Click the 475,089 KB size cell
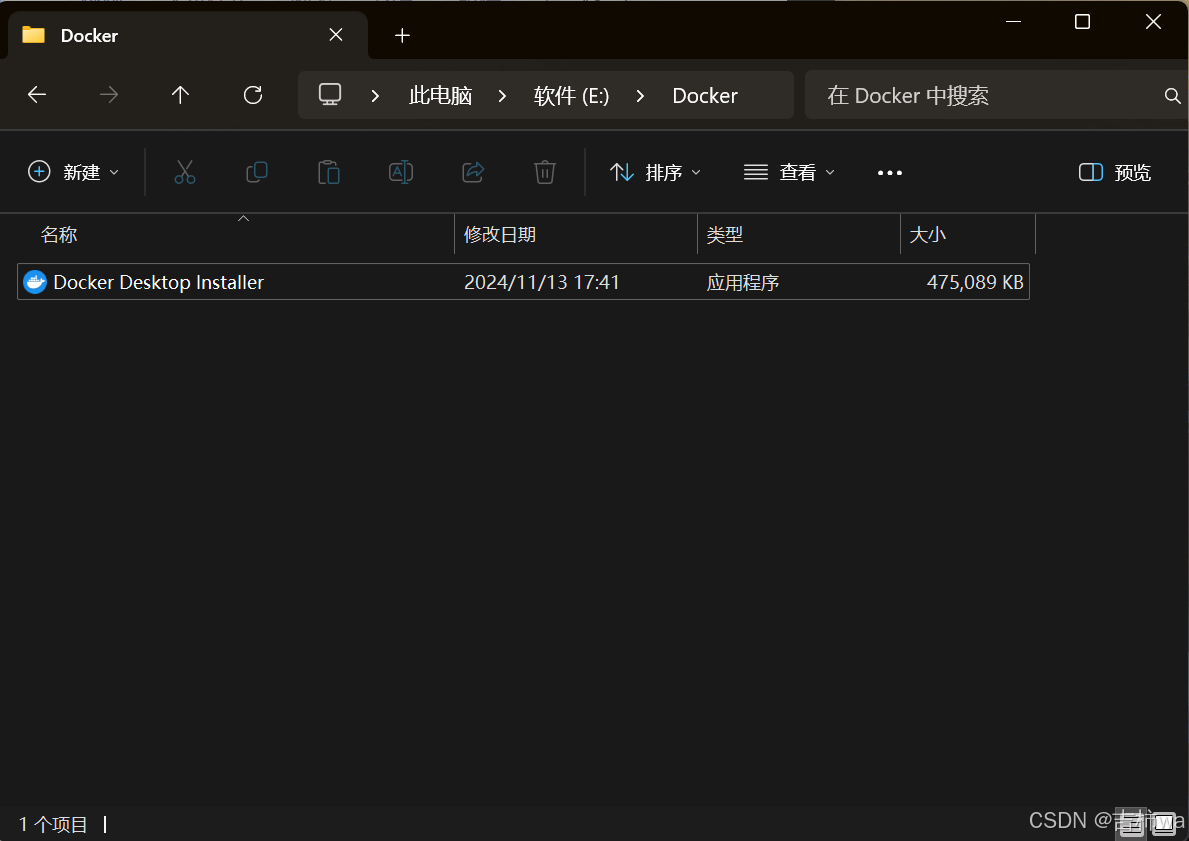Image resolution: width=1189 pixels, height=841 pixels. [x=975, y=282]
